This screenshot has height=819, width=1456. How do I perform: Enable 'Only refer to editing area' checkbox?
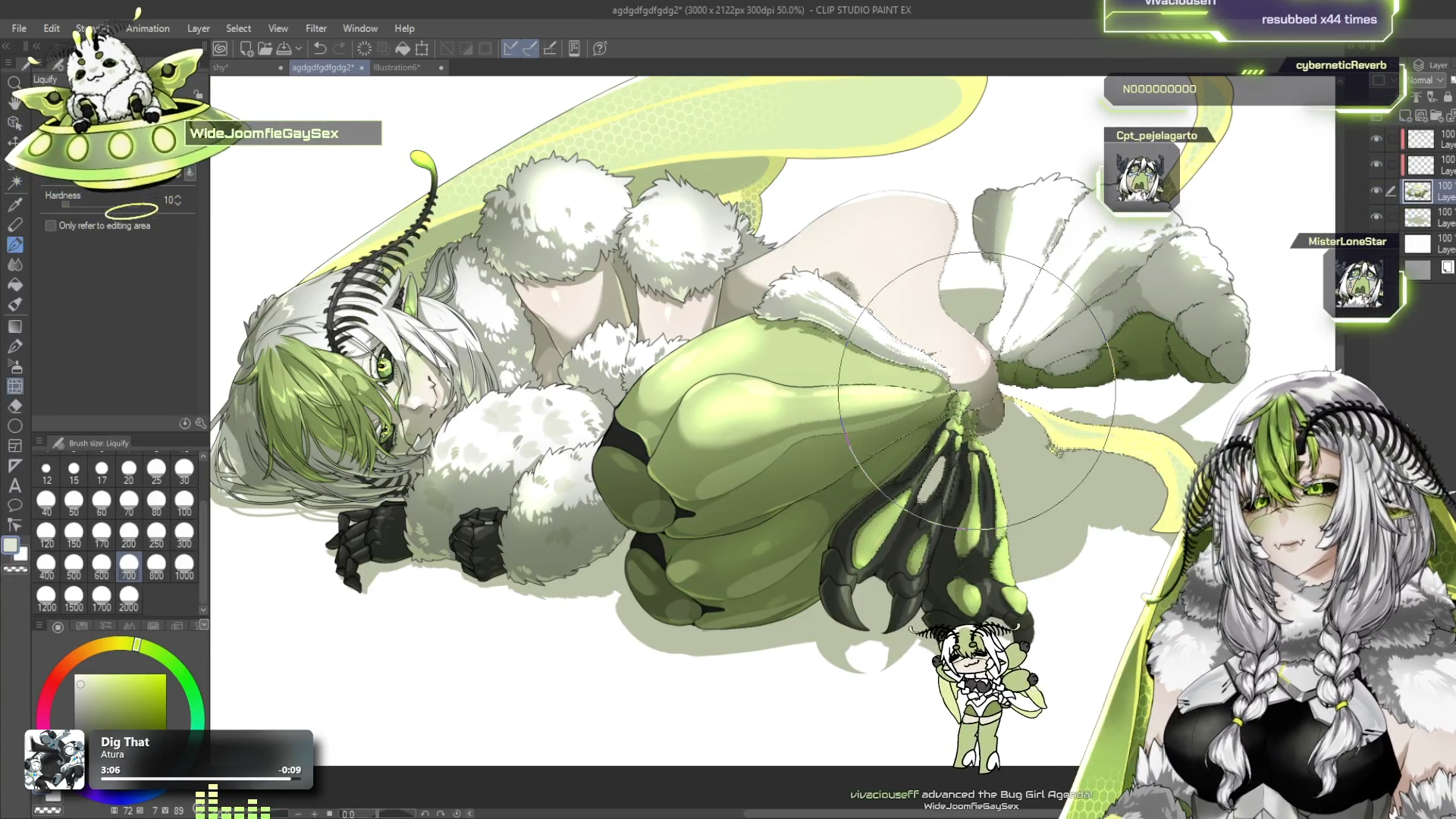pyautogui.click(x=51, y=226)
